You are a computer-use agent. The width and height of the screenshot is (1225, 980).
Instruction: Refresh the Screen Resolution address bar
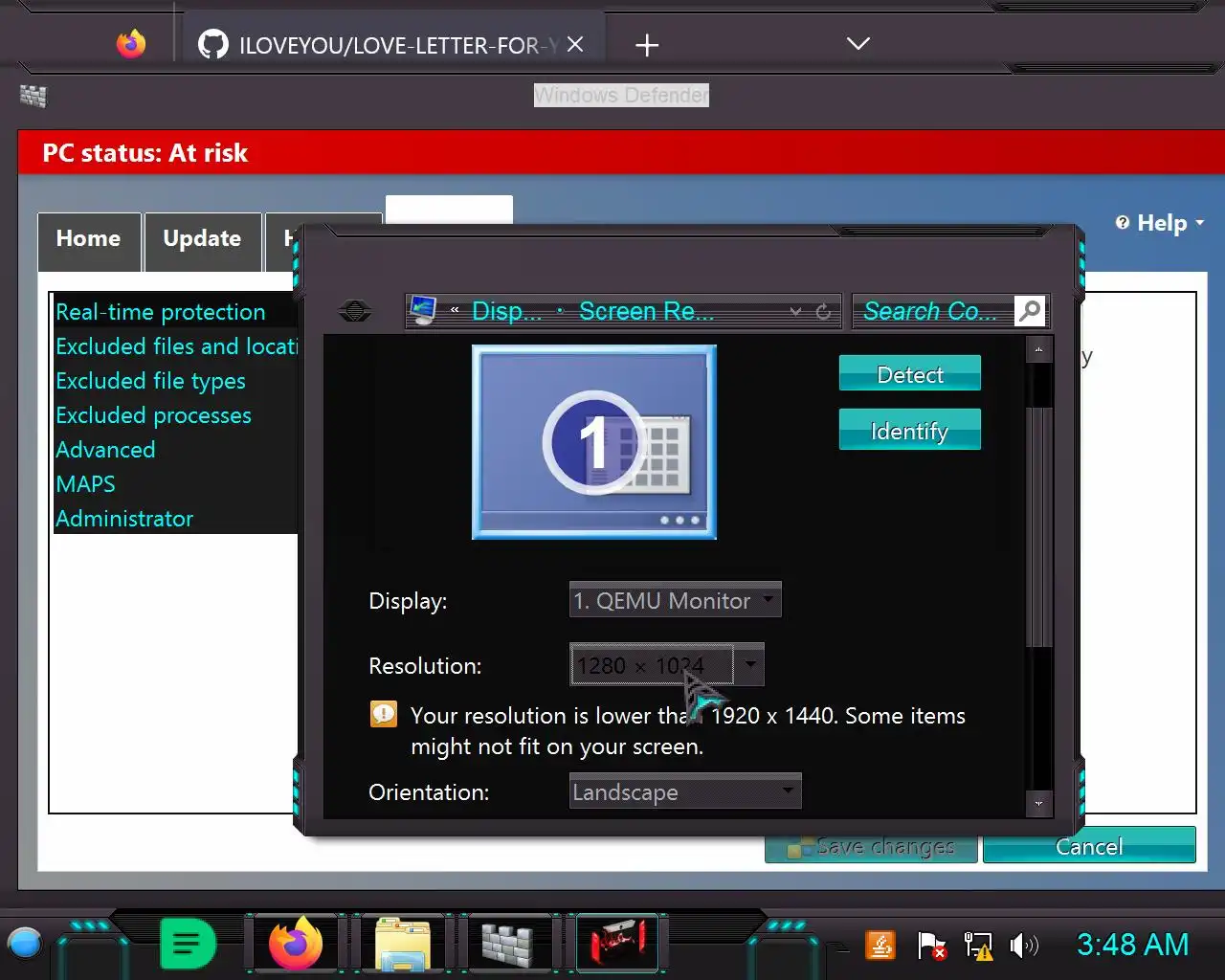point(823,312)
